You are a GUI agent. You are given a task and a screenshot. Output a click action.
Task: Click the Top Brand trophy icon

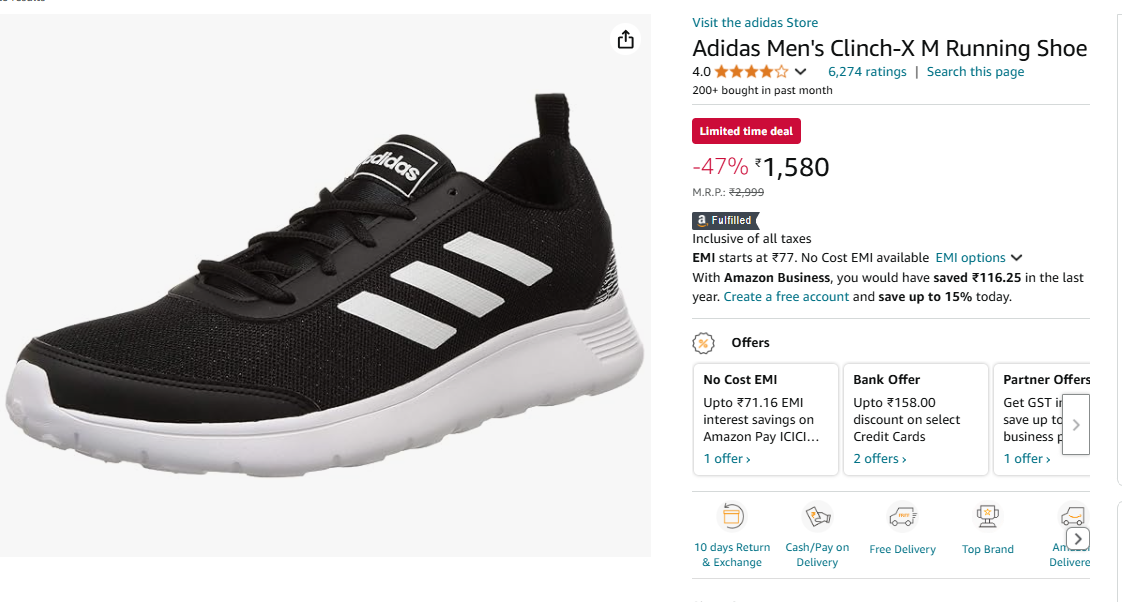(x=987, y=517)
